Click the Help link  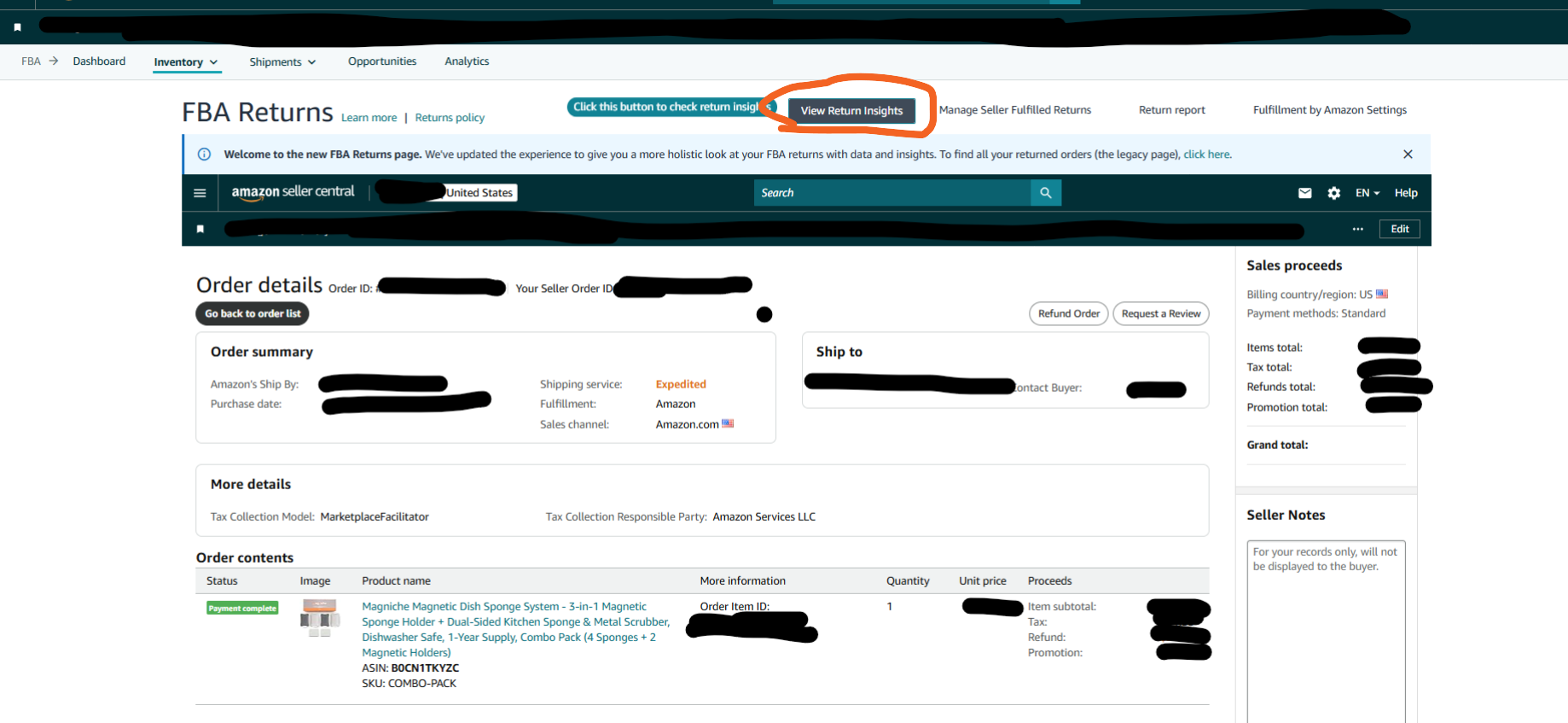[x=1406, y=193]
